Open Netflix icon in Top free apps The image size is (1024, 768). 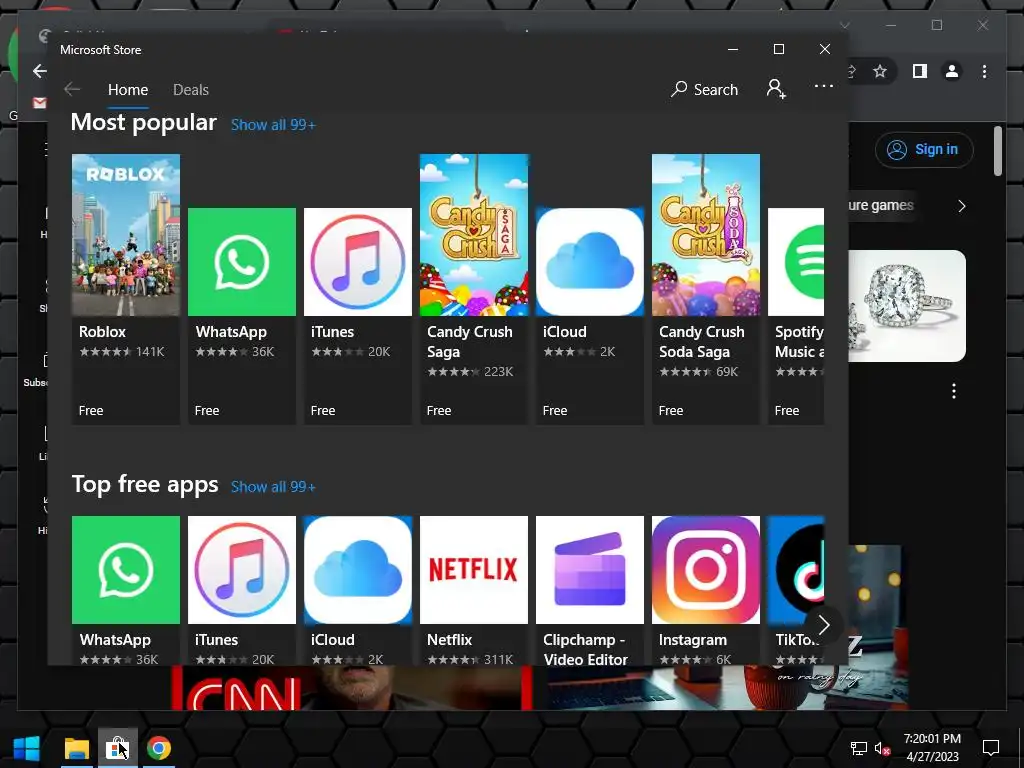pyautogui.click(x=473, y=569)
